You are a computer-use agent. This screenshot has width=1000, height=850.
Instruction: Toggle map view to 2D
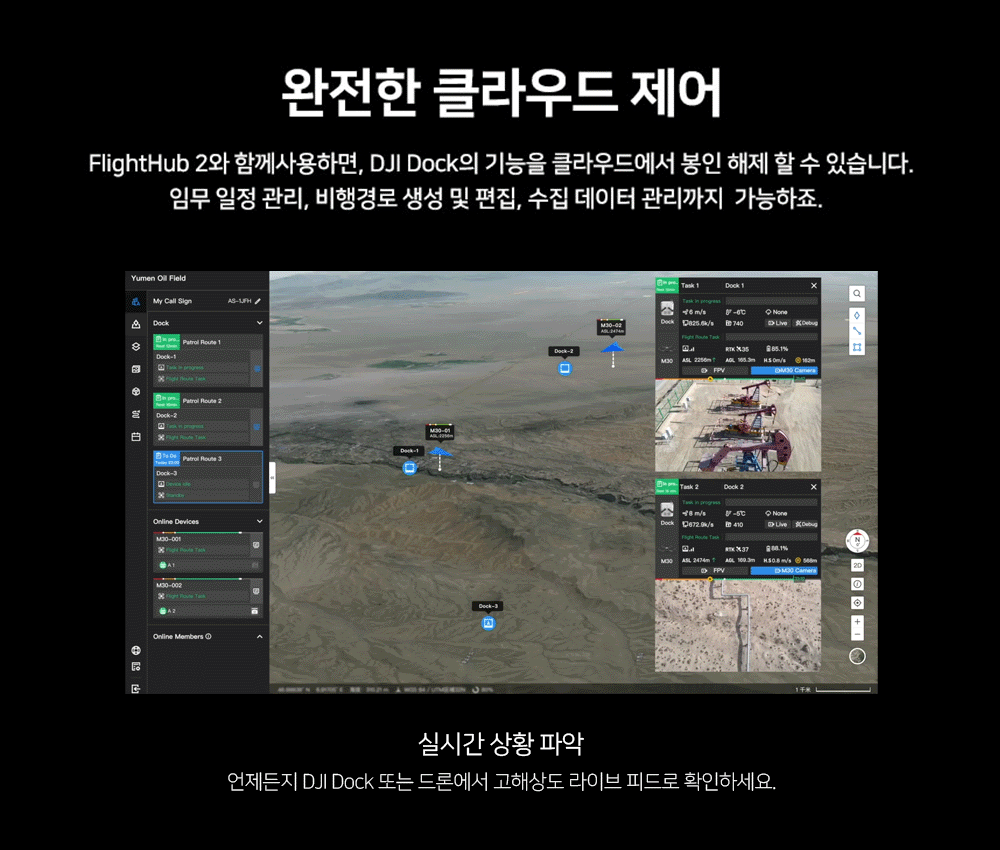(857, 566)
